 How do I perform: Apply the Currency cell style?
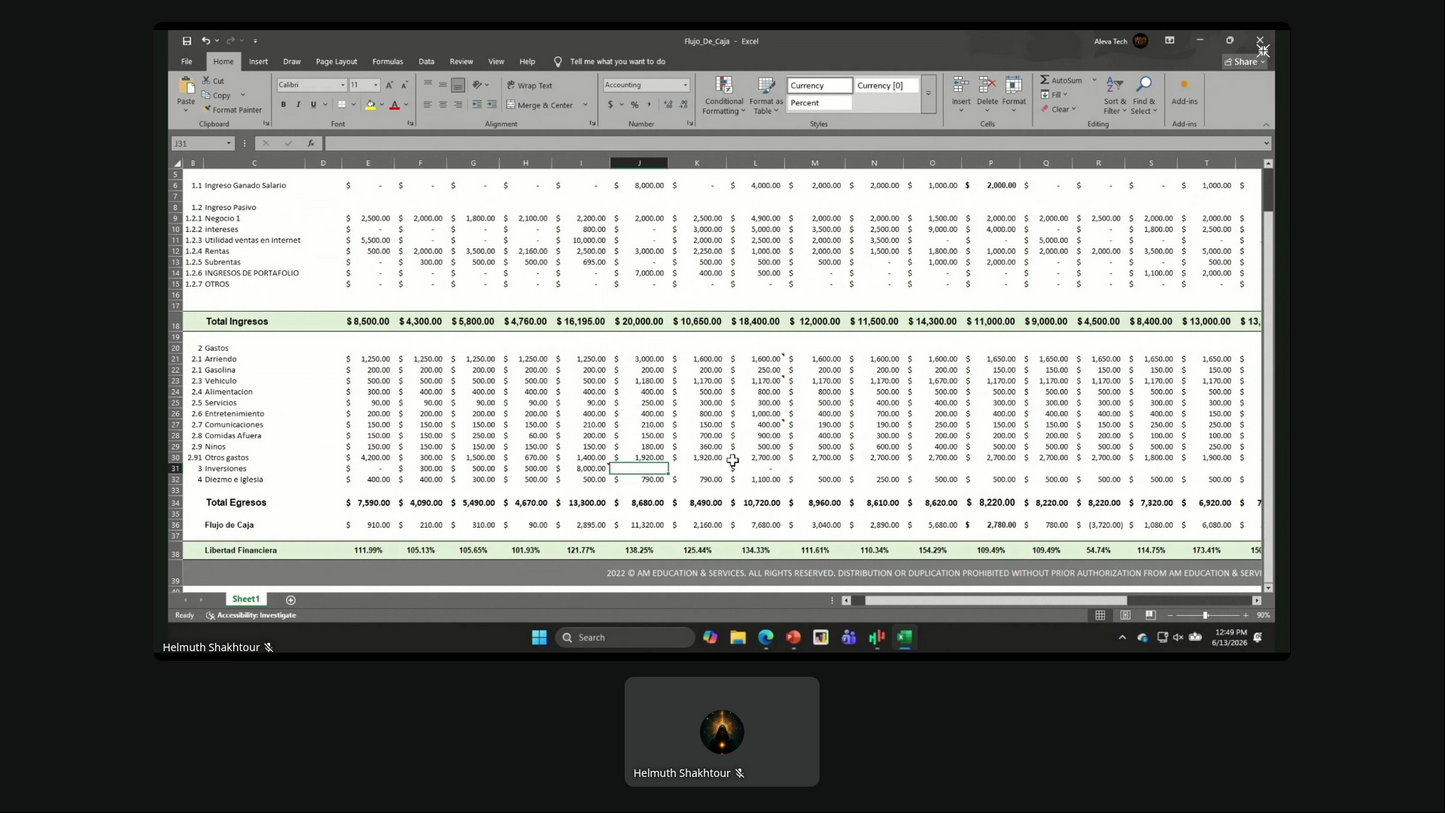pyautogui.click(x=819, y=86)
